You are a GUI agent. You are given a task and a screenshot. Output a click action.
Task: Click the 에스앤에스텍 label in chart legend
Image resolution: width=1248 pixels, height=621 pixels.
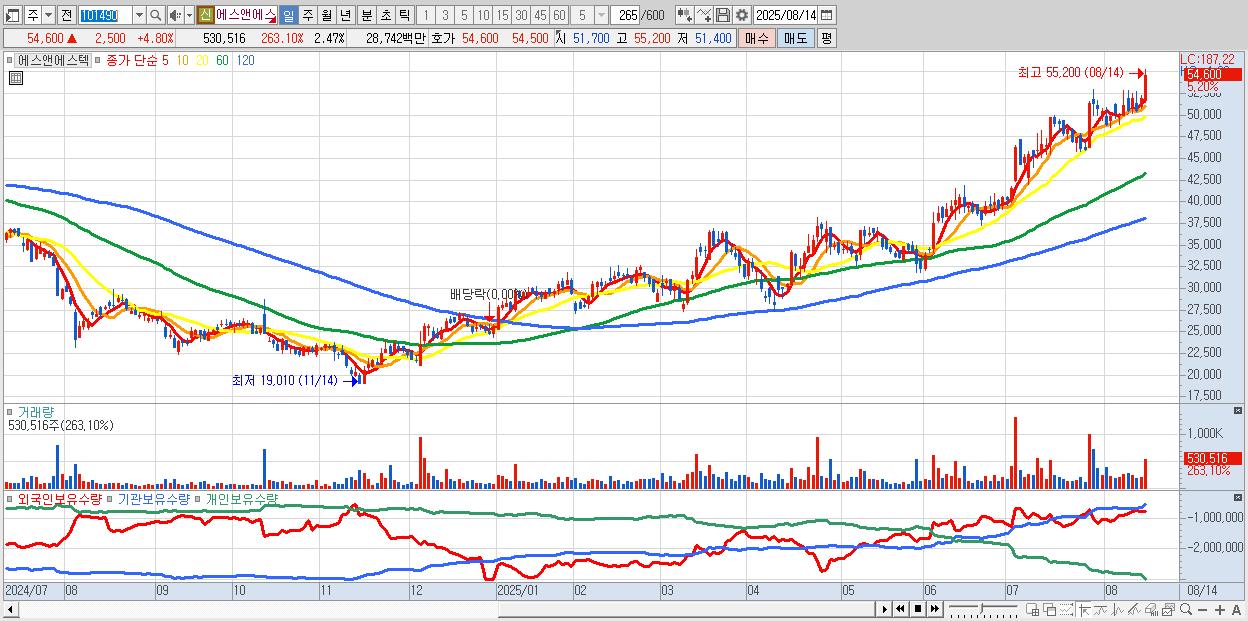click(x=53, y=60)
